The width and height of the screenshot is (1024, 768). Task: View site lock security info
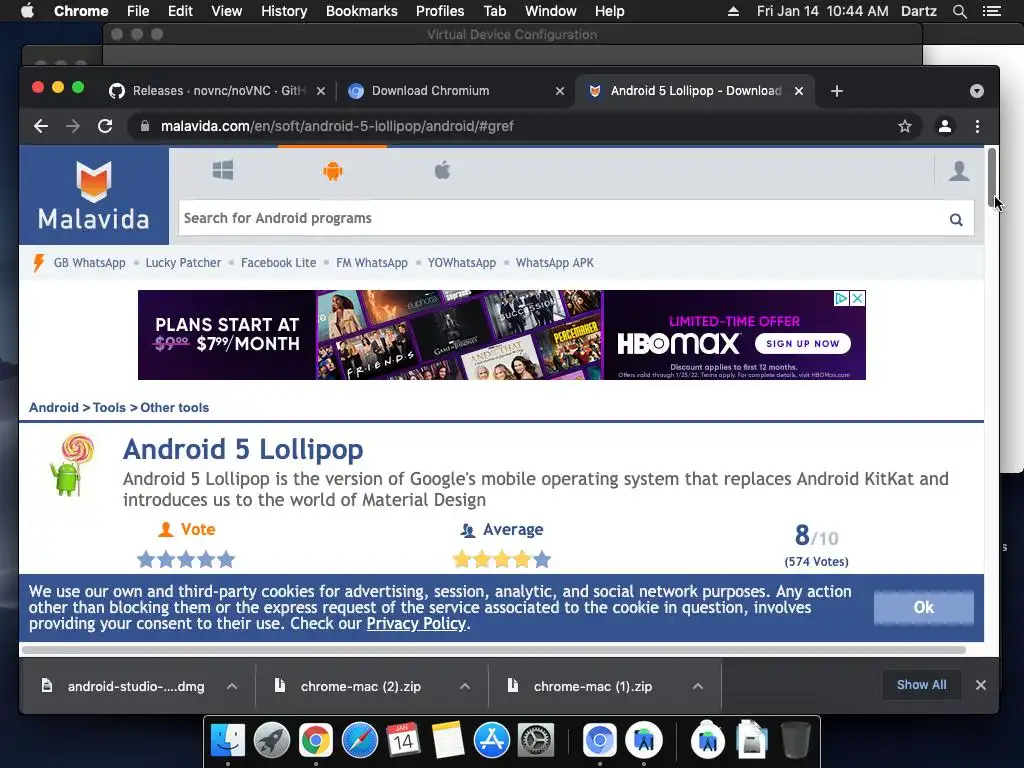[x=145, y=126]
